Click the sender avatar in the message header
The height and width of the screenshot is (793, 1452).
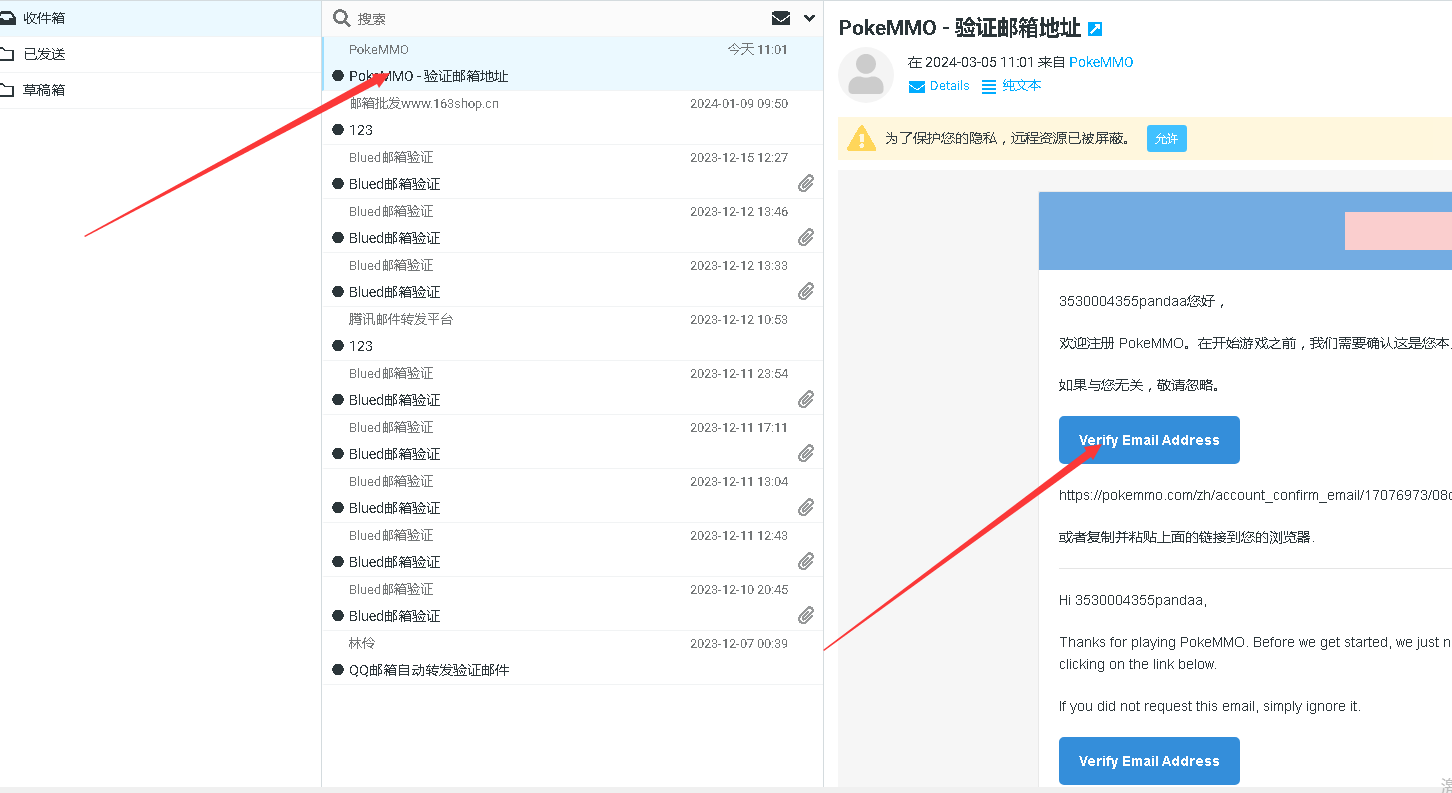pyautogui.click(x=866, y=75)
